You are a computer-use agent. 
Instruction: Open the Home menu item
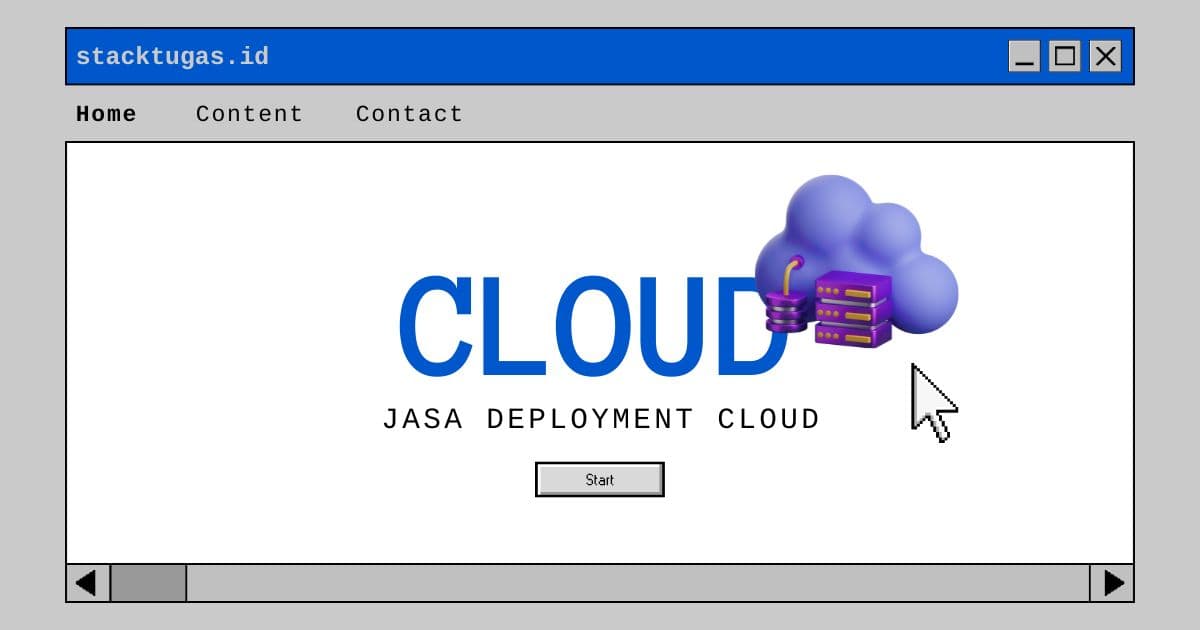(x=106, y=114)
